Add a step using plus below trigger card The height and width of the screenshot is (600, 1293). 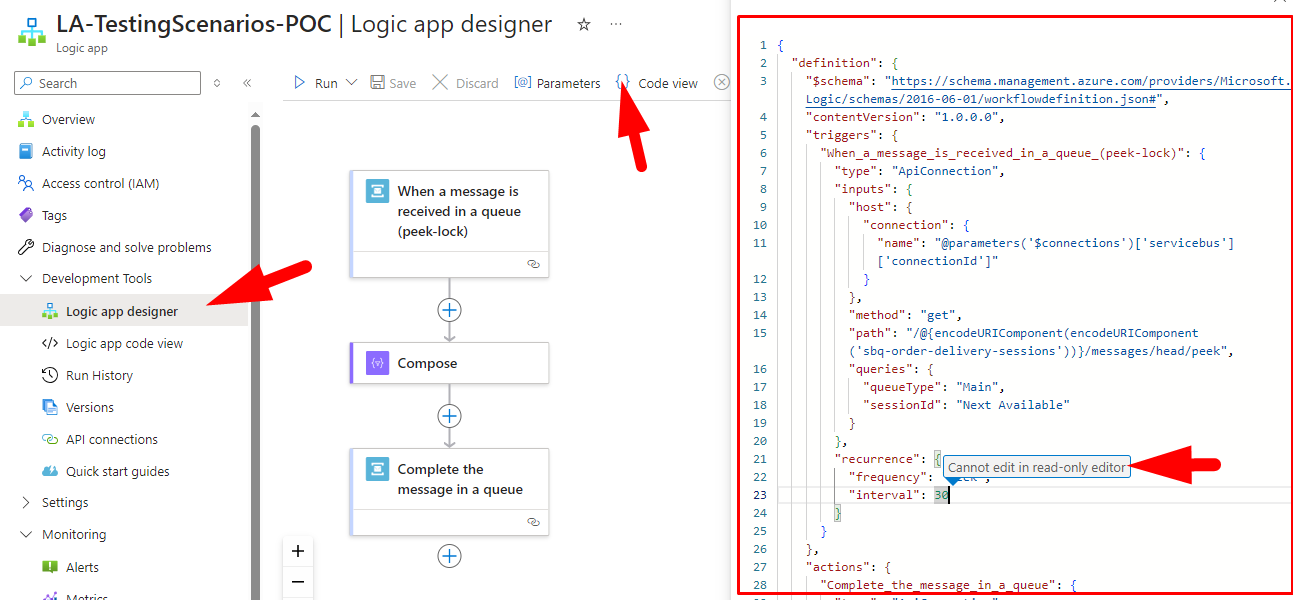[x=449, y=310]
